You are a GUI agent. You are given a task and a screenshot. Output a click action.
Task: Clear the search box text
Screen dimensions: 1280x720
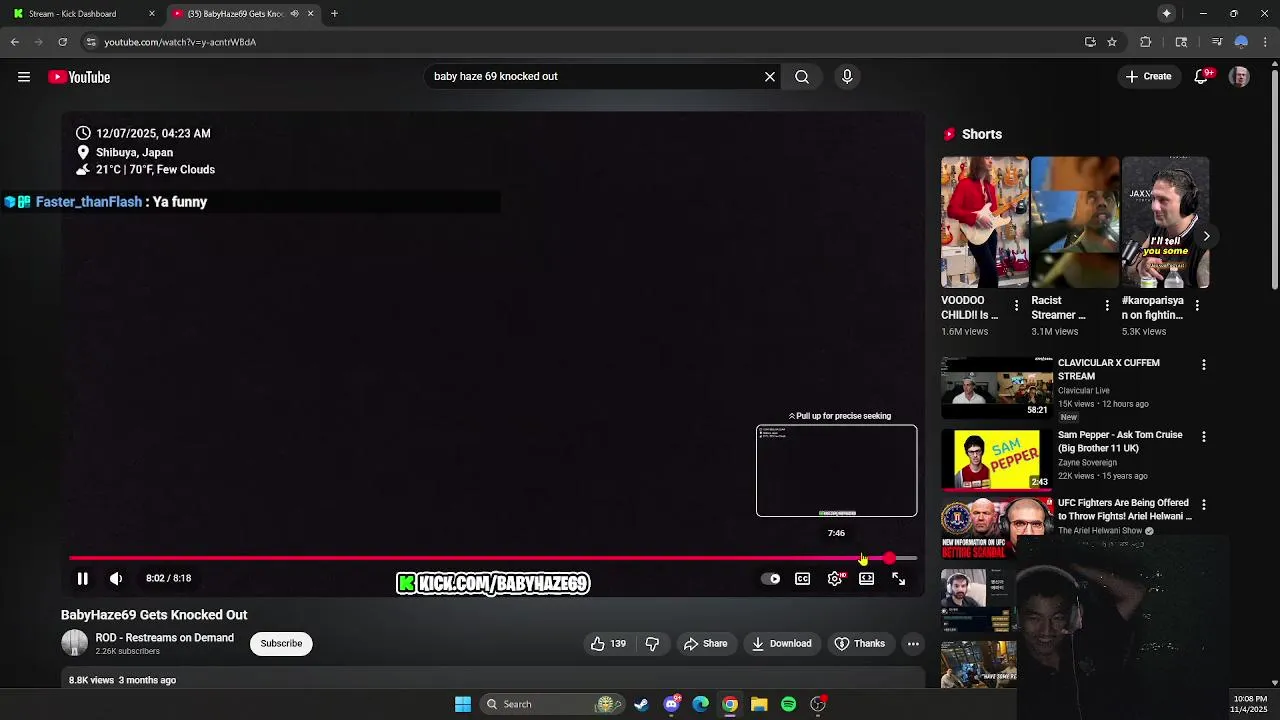click(770, 77)
